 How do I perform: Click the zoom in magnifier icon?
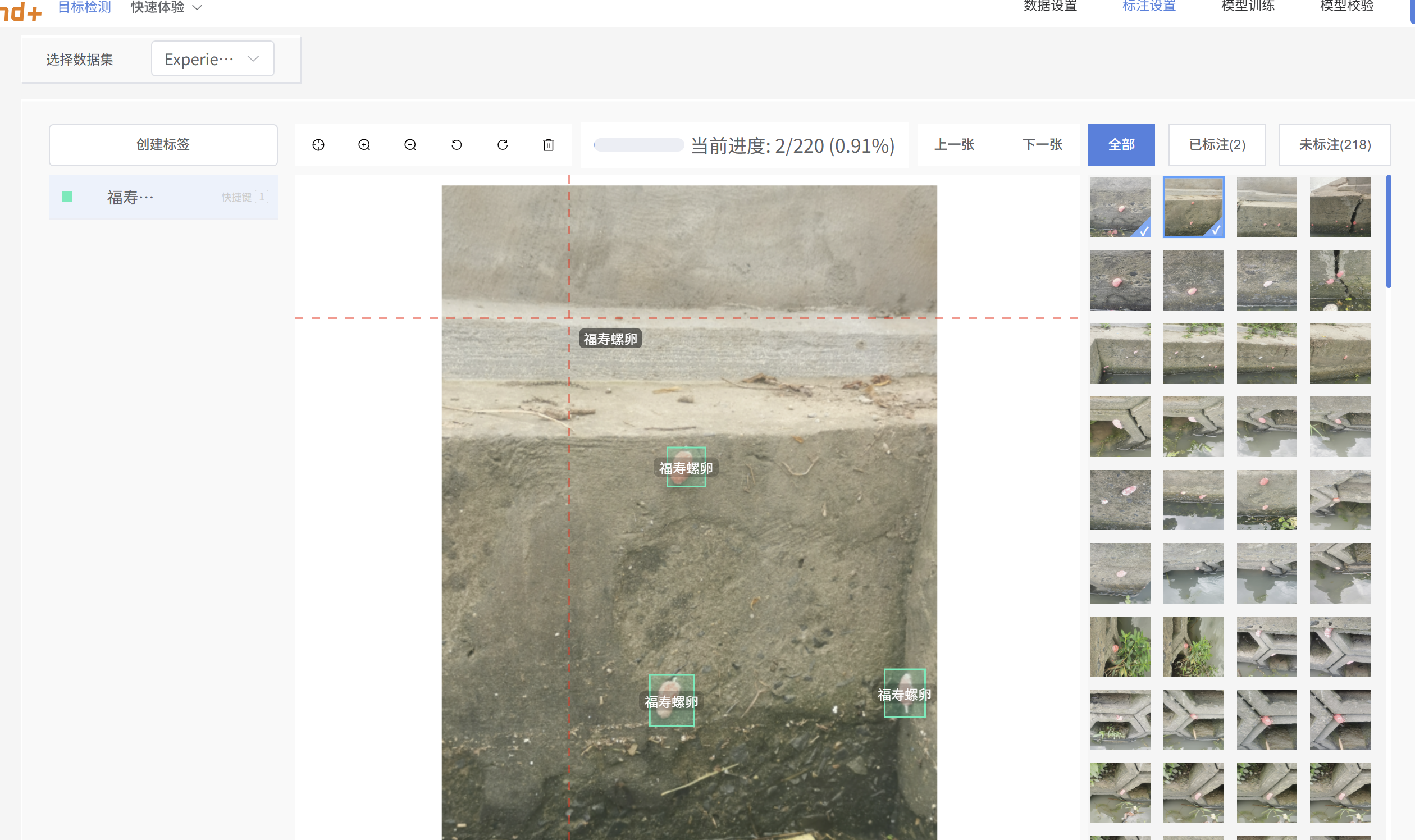click(x=364, y=145)
